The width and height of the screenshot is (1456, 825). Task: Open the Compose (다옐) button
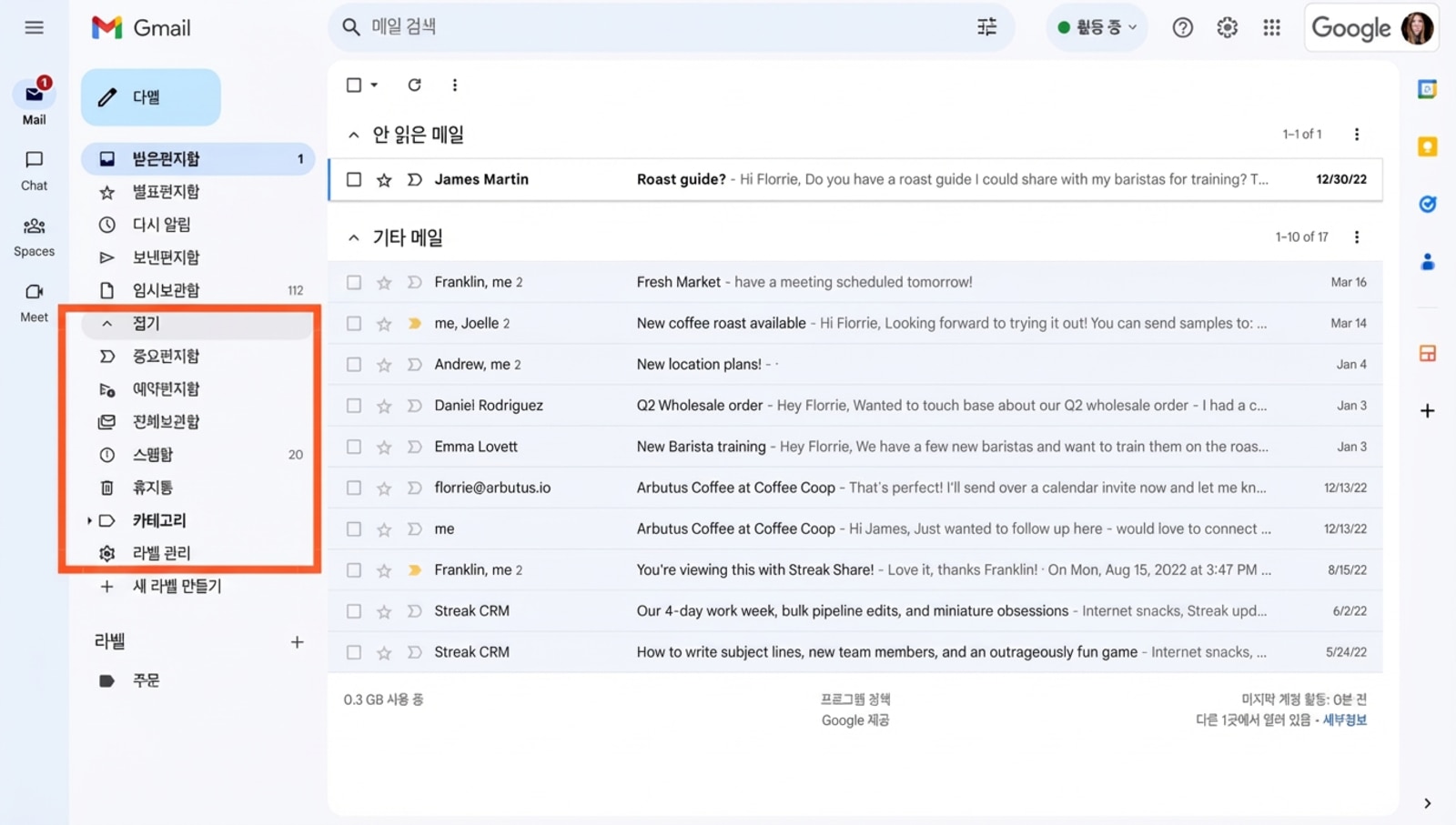150,96
